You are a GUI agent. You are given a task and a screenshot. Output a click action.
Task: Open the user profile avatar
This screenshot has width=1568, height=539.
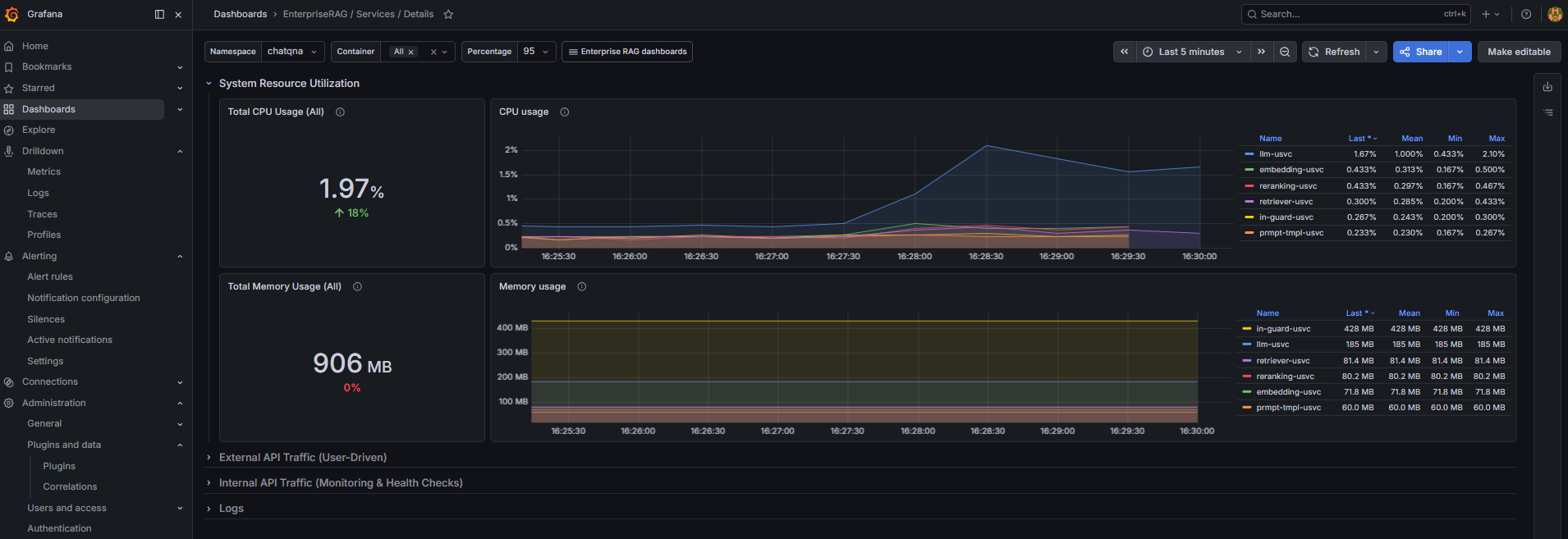tap(1554, 14)
